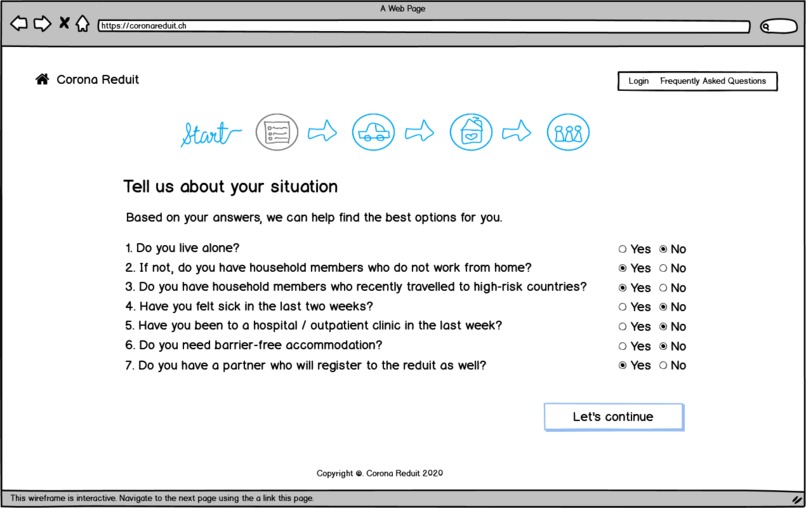The image size is (806, 508).
Task: Click the browser home icon
Action: click(x=83, y=23)
